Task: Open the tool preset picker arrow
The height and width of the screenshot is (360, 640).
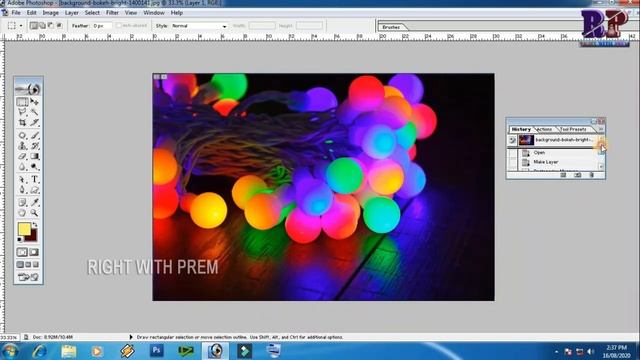Action: 21,26
